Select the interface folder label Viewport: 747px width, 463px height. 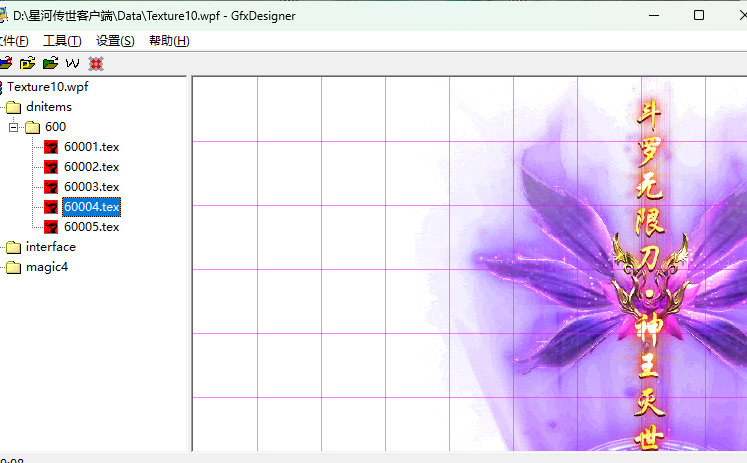(50, 247)
